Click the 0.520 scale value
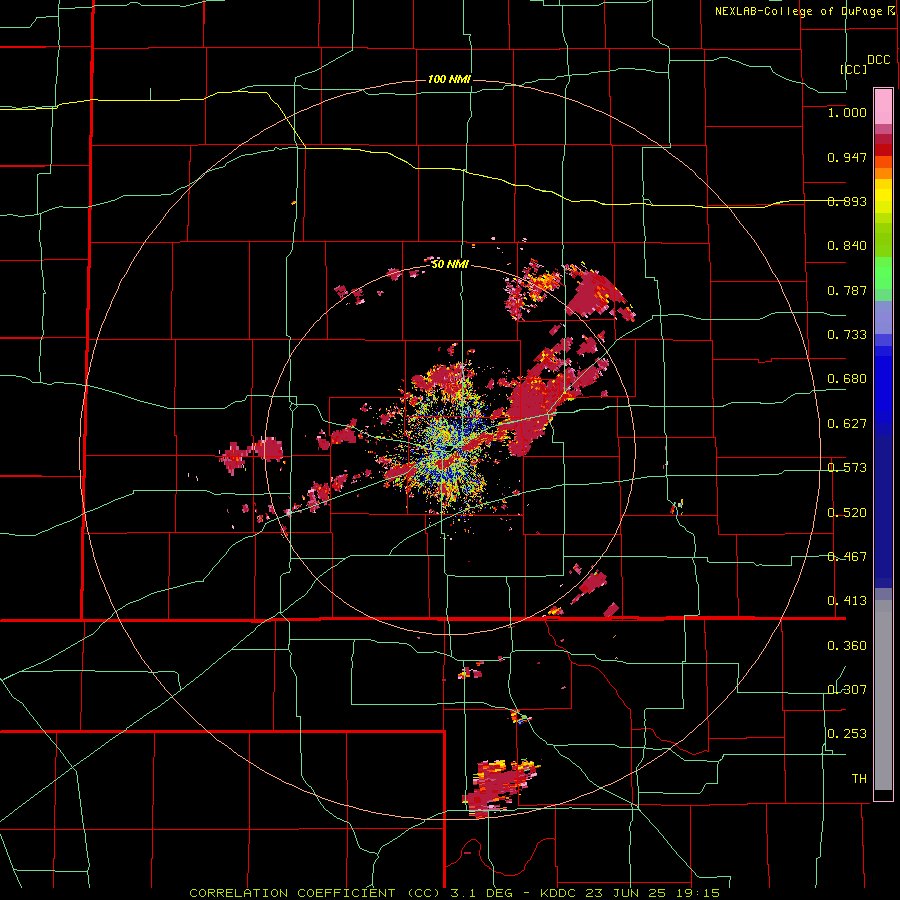900x900 pixels. click(847, 513)
